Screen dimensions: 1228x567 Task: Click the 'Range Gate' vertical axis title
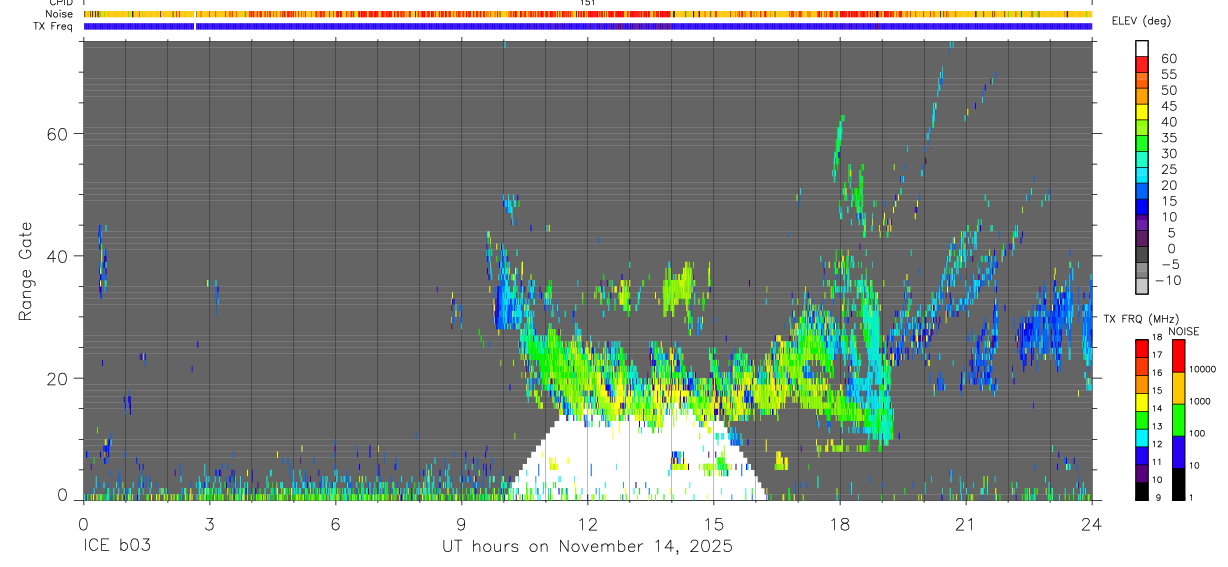coord(27,271)
